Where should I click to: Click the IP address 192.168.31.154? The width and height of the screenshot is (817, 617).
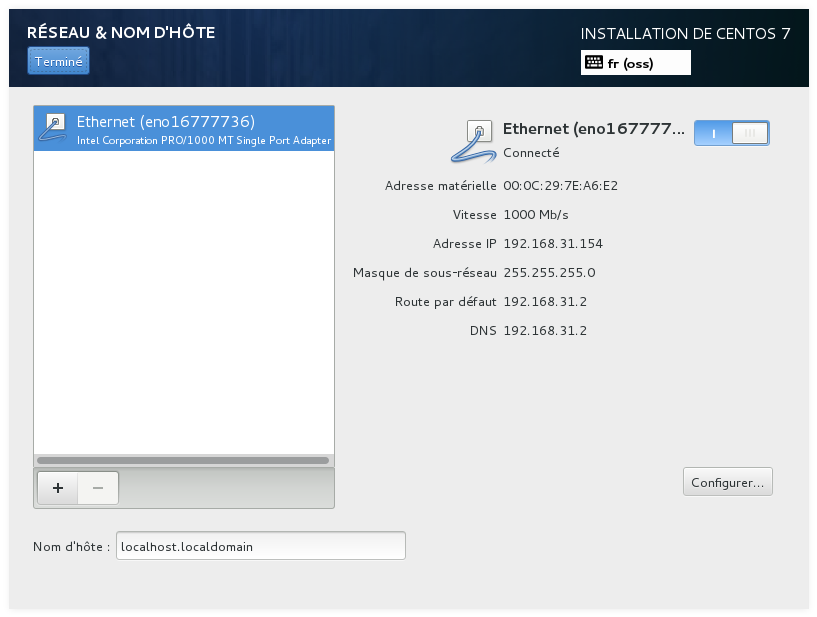tap(553, 244)
